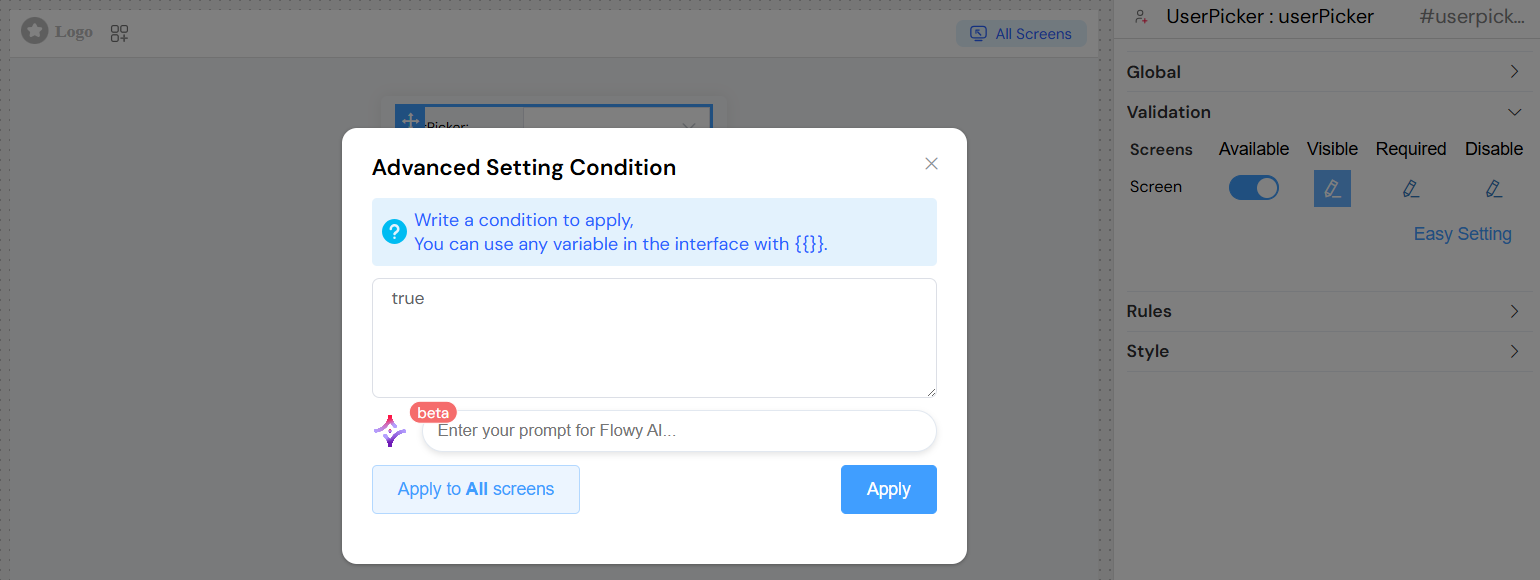1540x580 pixels.
Task: Expand the Global section
Action: (x=1329, y=71)
